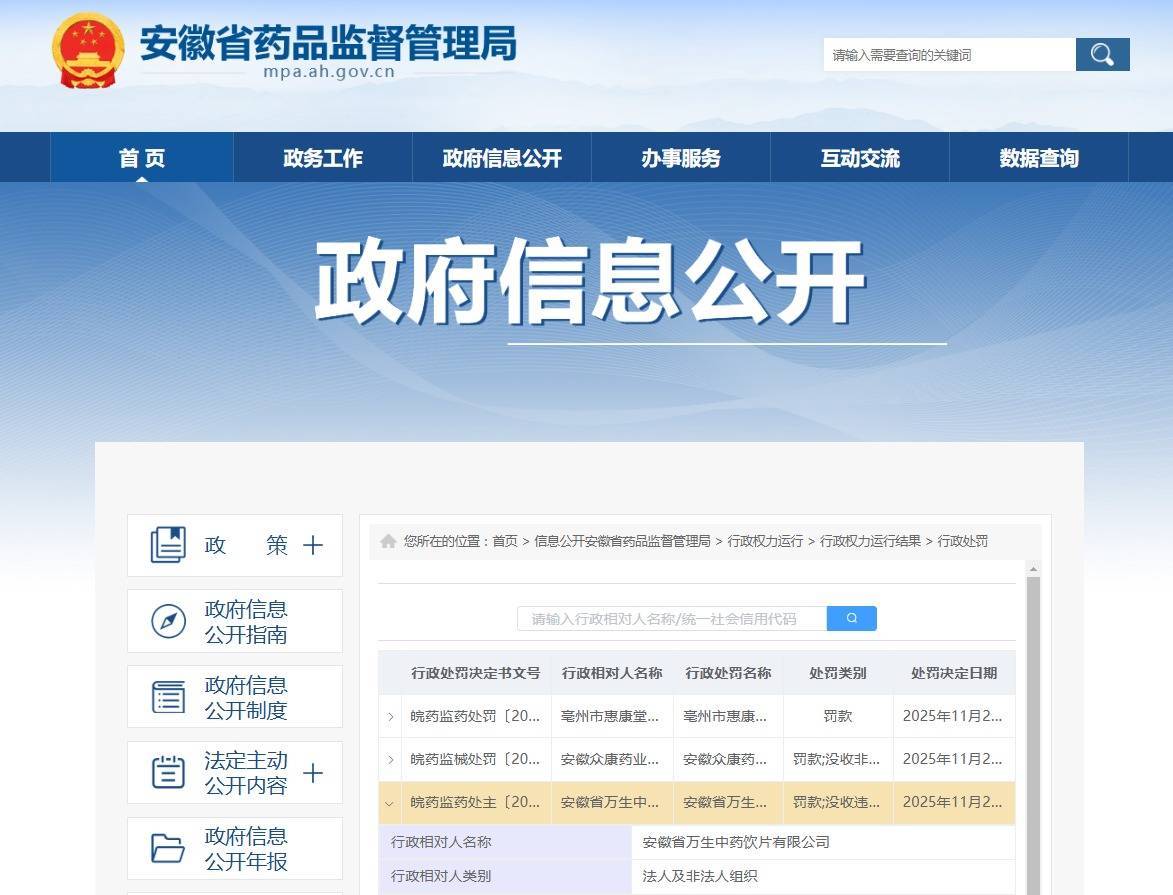Viewport: 1173px width, 895px height.
Task: Click the book icon beside 政策 in sidebar
Action: click(167, 544)
